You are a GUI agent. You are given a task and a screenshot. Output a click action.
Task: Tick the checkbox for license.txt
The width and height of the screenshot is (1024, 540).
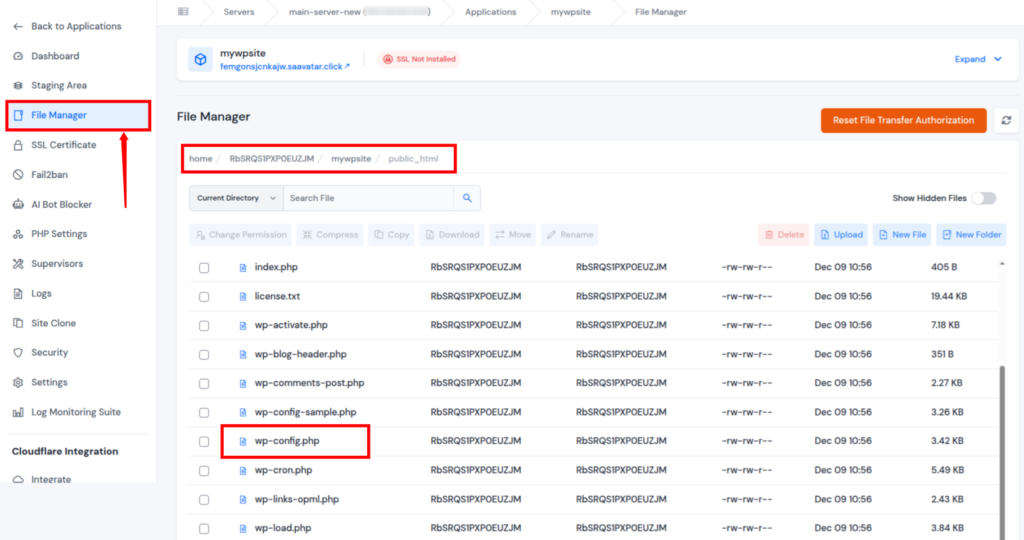coord(204,296)
